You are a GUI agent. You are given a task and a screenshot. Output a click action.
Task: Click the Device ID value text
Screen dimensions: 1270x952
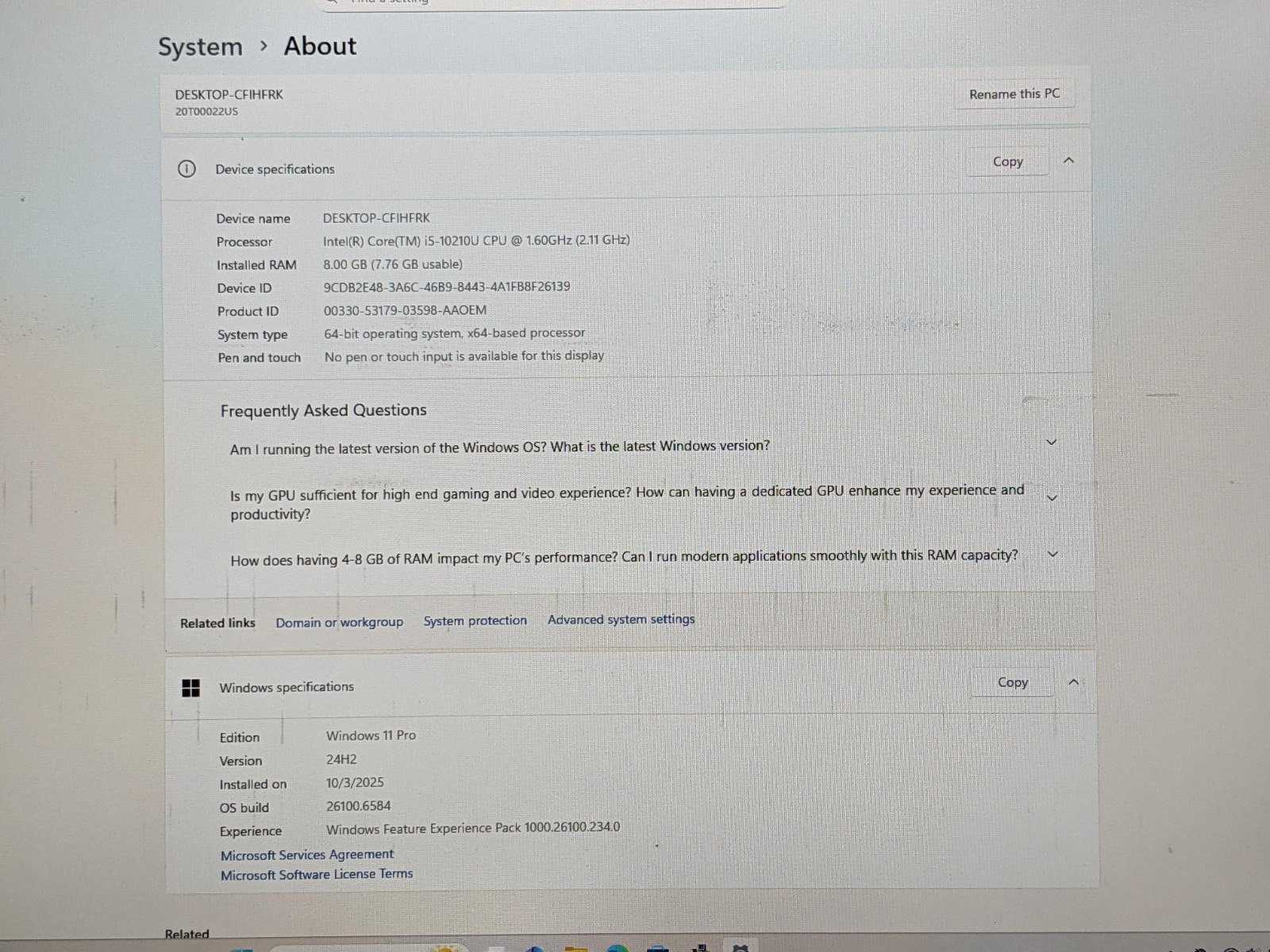pos(446,287)
